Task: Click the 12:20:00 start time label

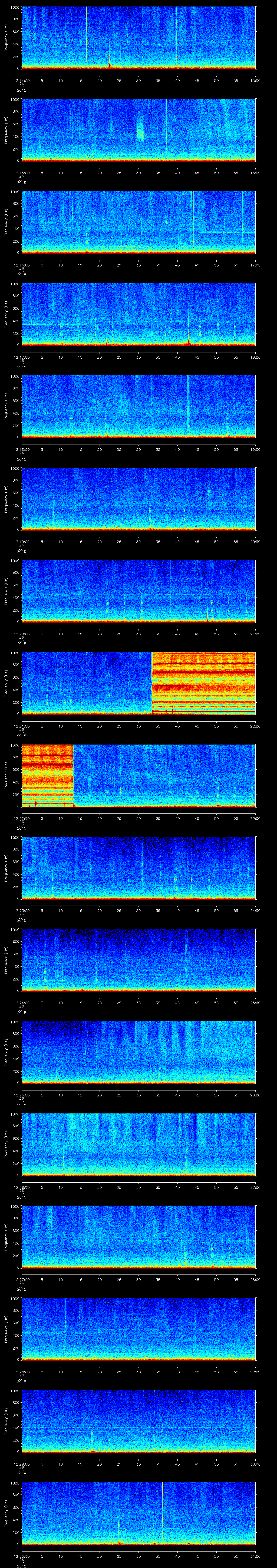Action: [21, 634]
